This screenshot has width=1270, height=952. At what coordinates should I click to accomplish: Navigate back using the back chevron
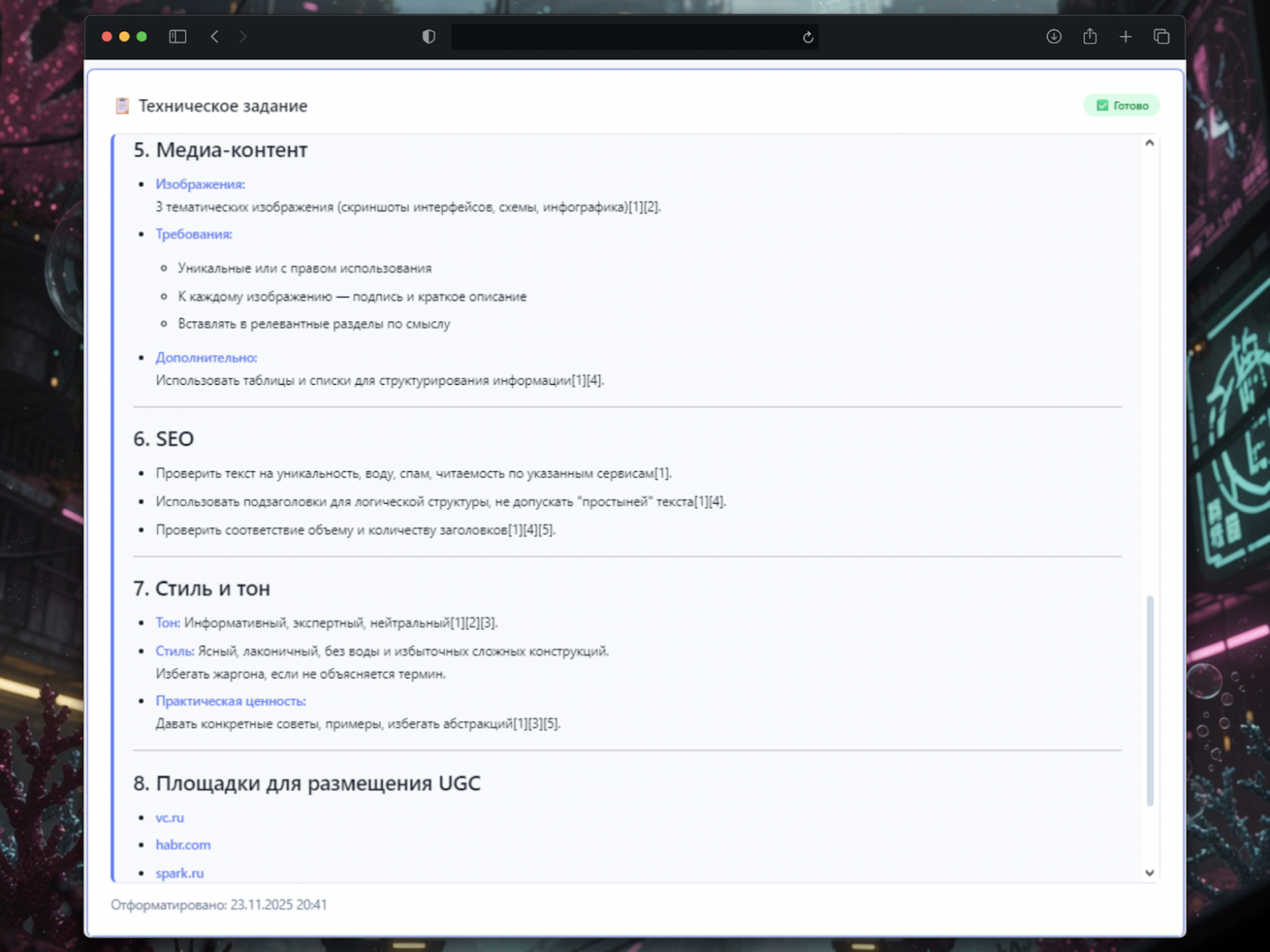click(x=214, y=36)
